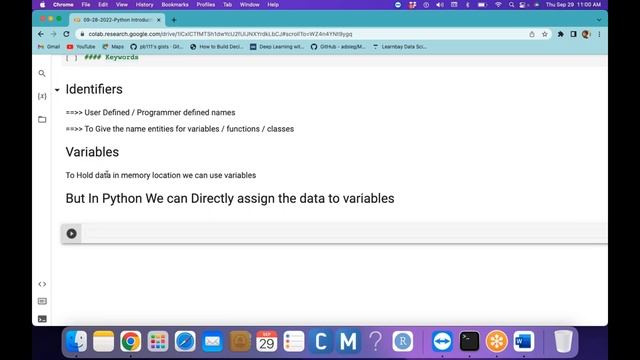Open Microsoft Word from the dock

(x=524, y=341)
